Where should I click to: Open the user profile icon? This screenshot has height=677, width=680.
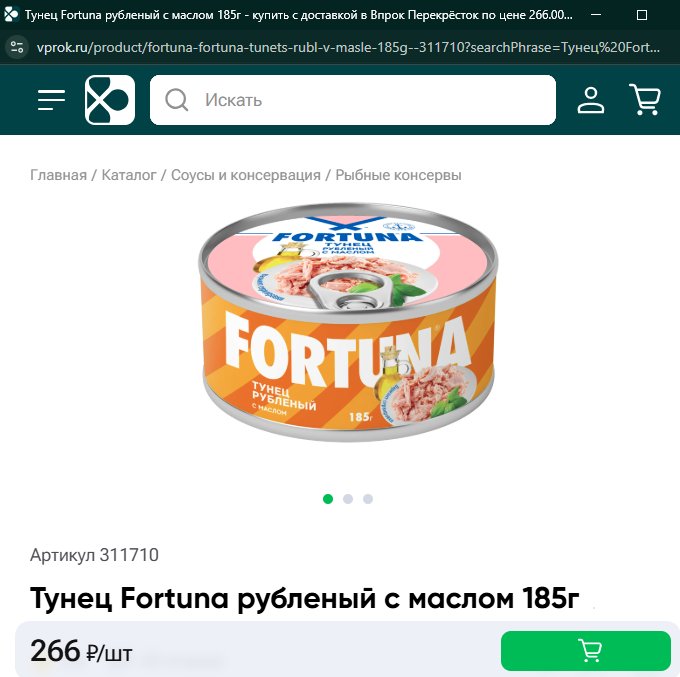pos(591,100)
